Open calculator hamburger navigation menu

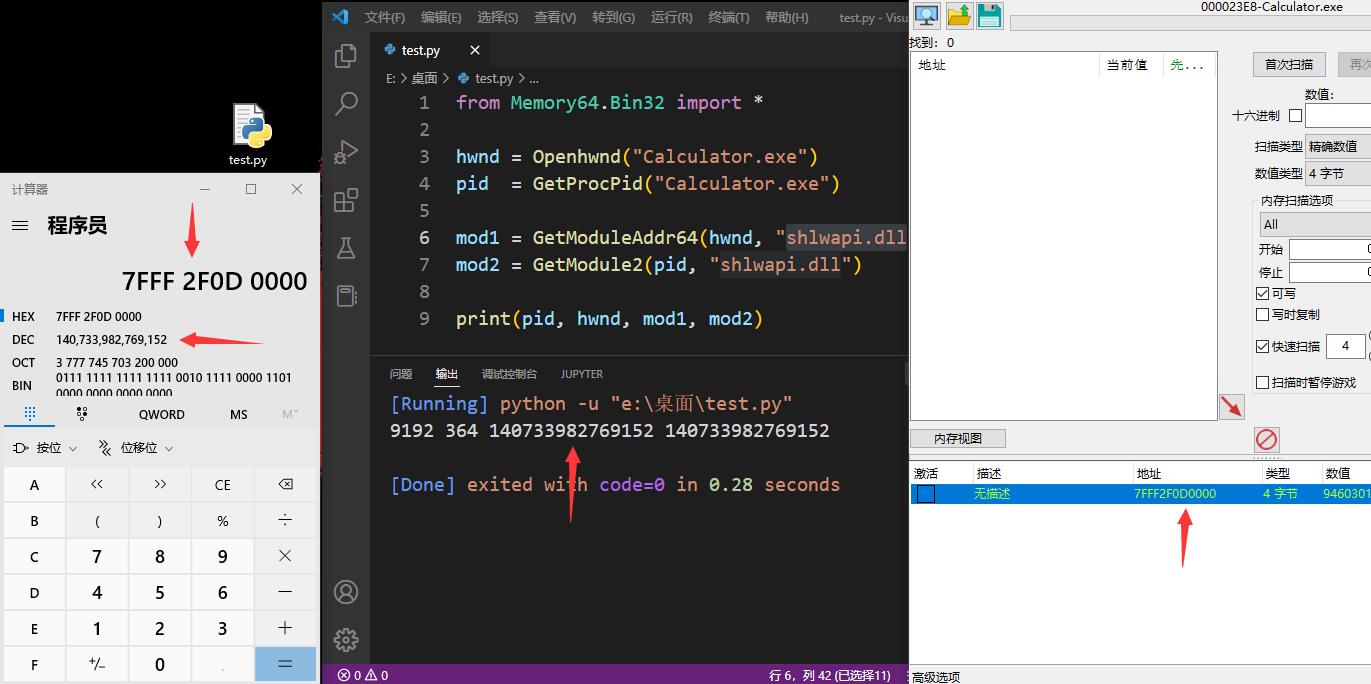pyautogui.click(x=20, y=226)
